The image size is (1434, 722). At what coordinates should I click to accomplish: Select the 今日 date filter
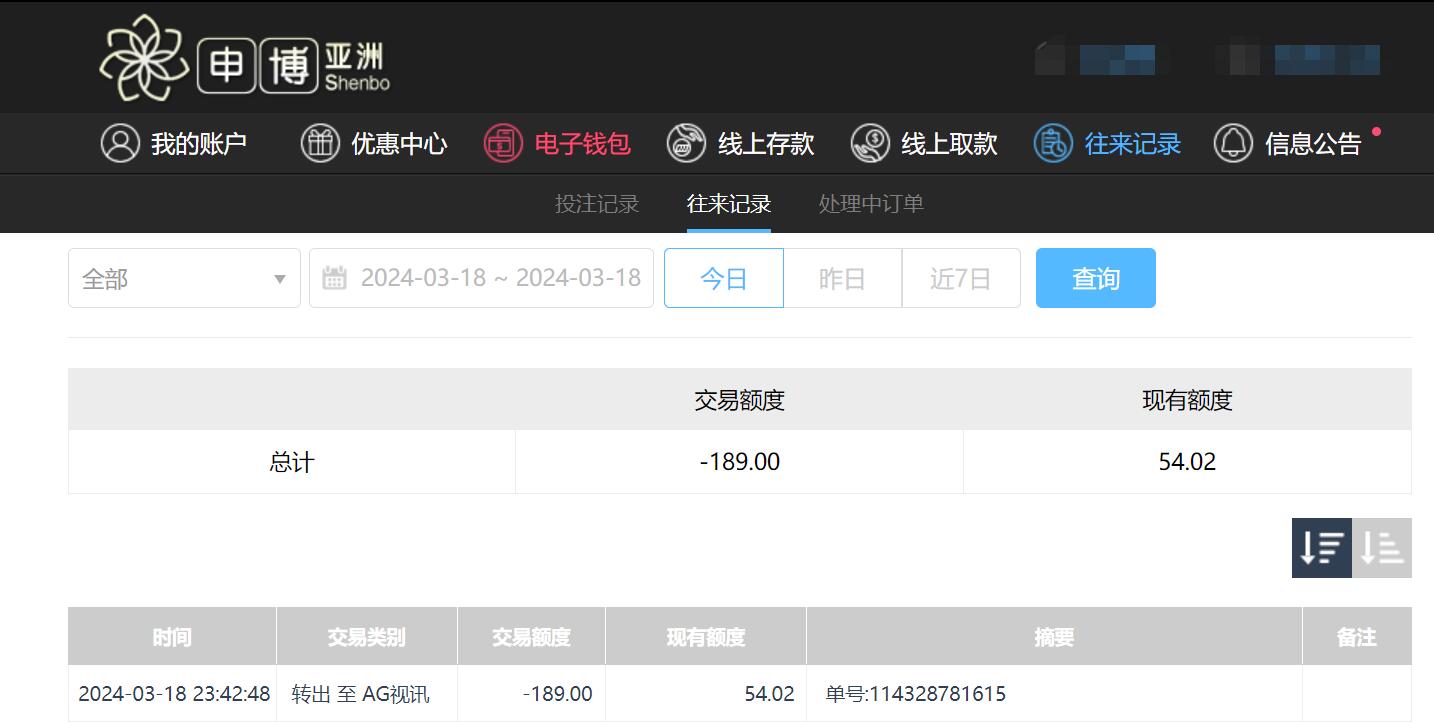(724, 278)
